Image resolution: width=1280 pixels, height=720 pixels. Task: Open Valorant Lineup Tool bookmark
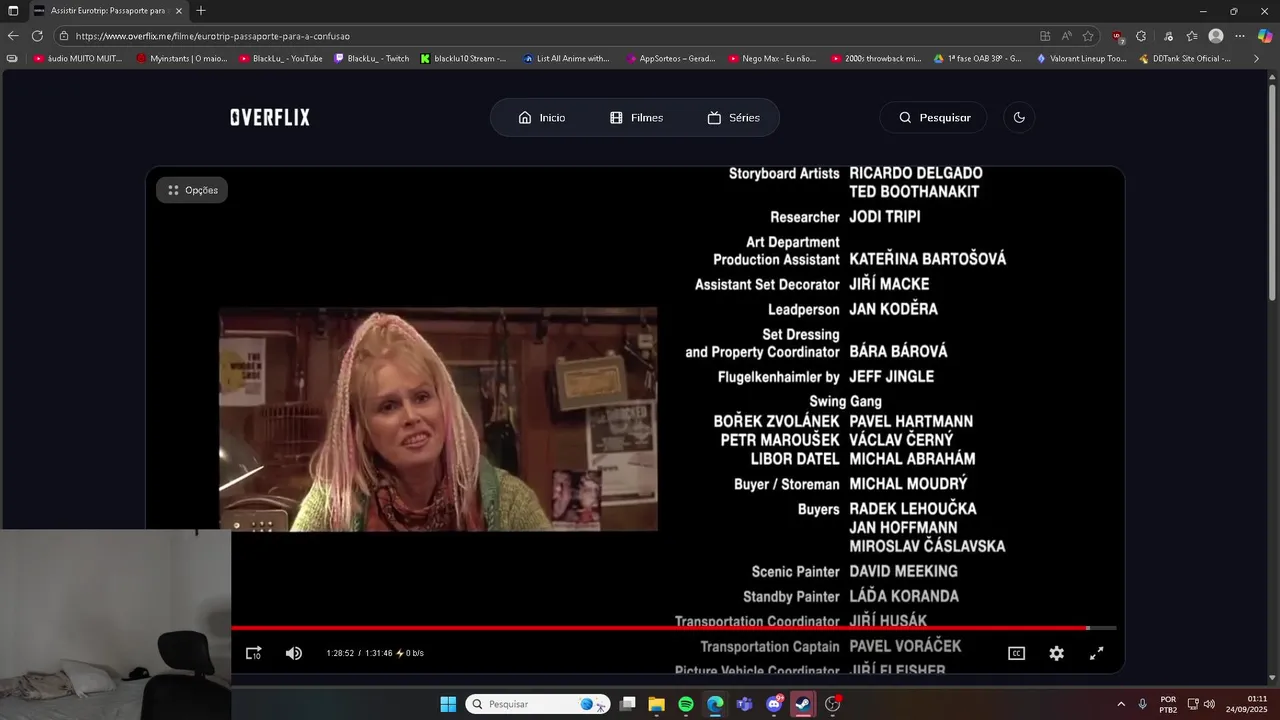pyautogui.click(x=1081, y=59)
